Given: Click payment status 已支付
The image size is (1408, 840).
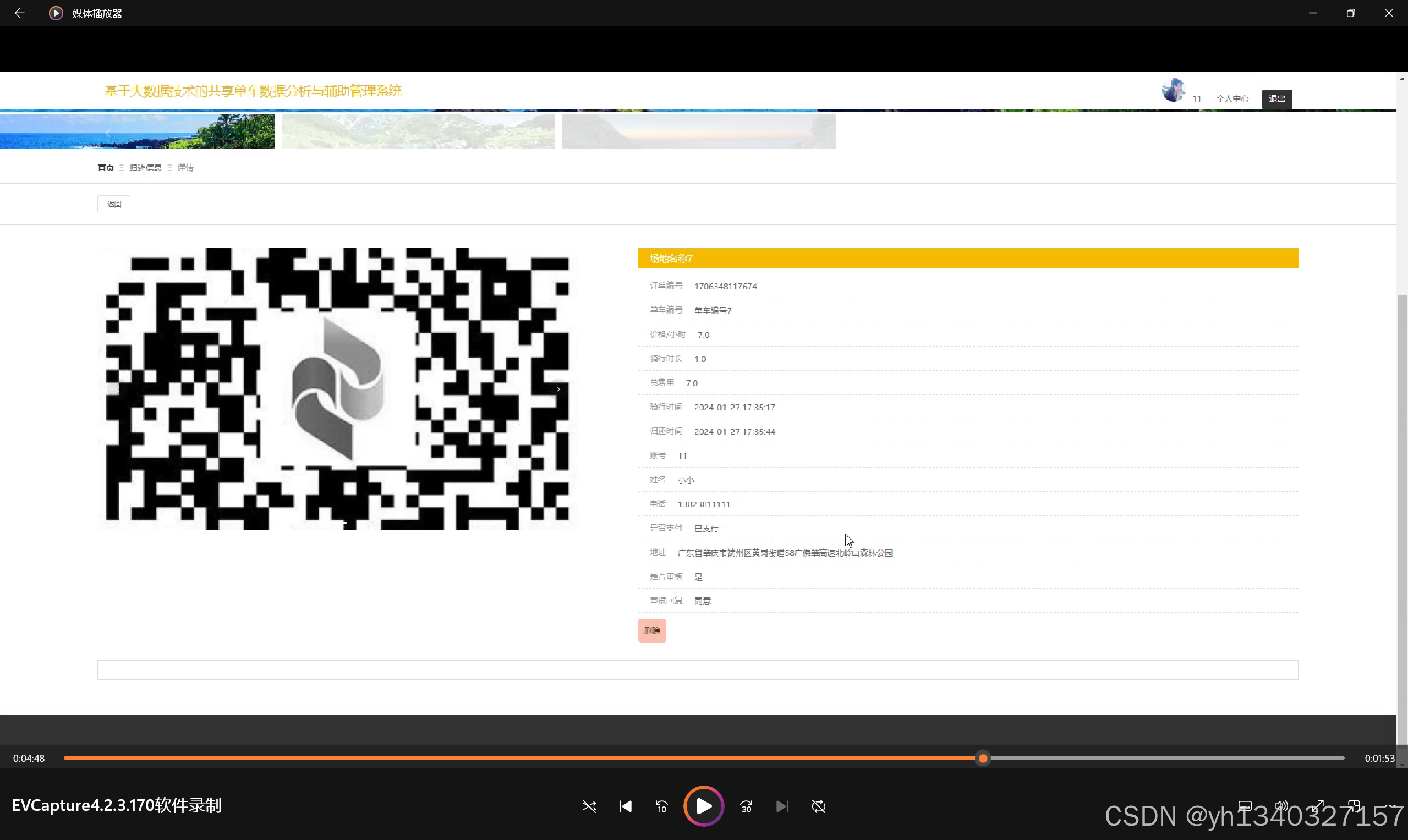Looking at the screenshot, I should click(x=706, y=529).
